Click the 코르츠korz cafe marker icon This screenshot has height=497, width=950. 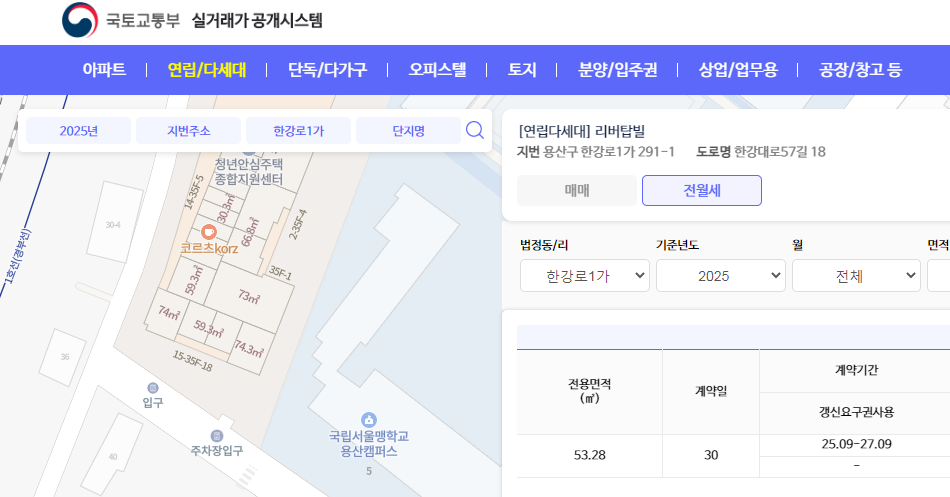coord(208,232)
